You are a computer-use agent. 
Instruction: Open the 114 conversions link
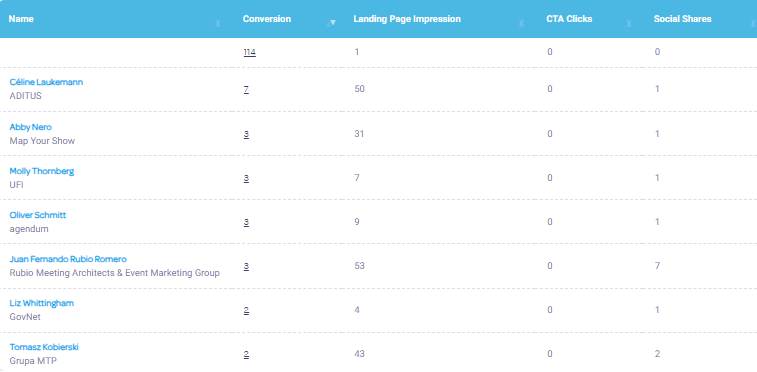[250, 52]
